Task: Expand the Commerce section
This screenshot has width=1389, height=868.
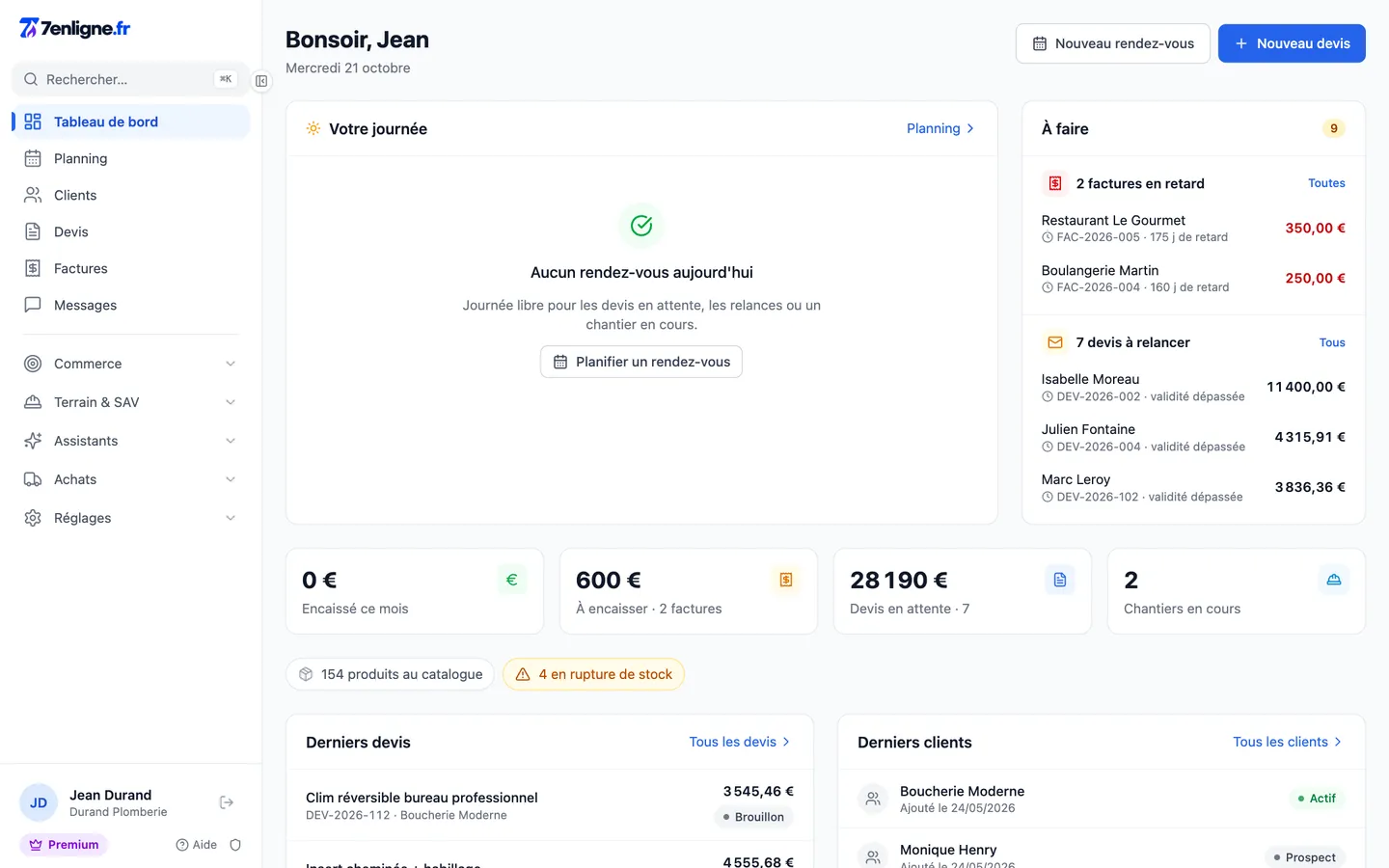Action: (x=130, y=364)
